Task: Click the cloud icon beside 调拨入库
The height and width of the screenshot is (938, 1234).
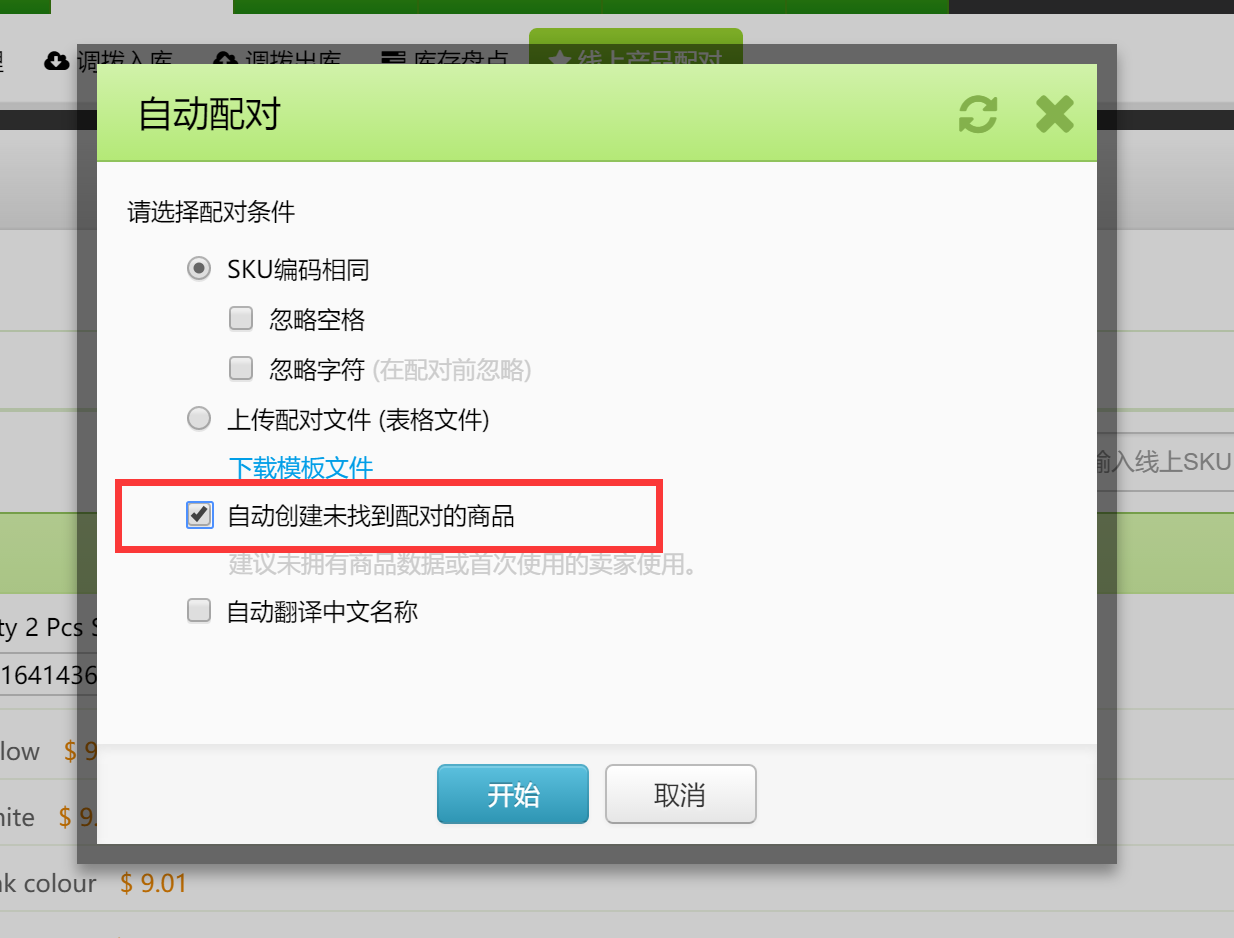Action: (x=57, y=61)
